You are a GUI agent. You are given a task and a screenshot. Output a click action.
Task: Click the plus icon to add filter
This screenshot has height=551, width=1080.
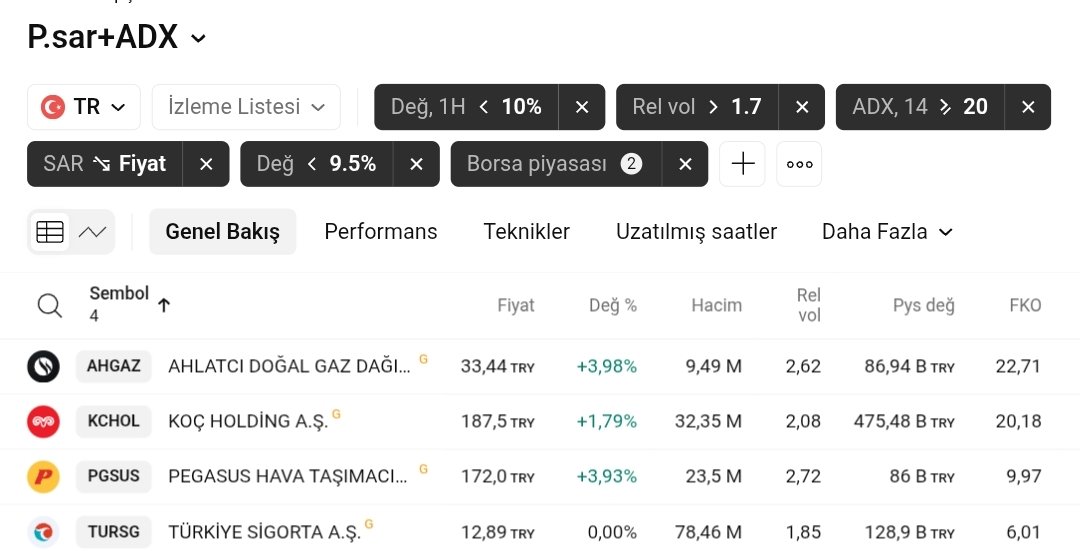coord(742,164)
